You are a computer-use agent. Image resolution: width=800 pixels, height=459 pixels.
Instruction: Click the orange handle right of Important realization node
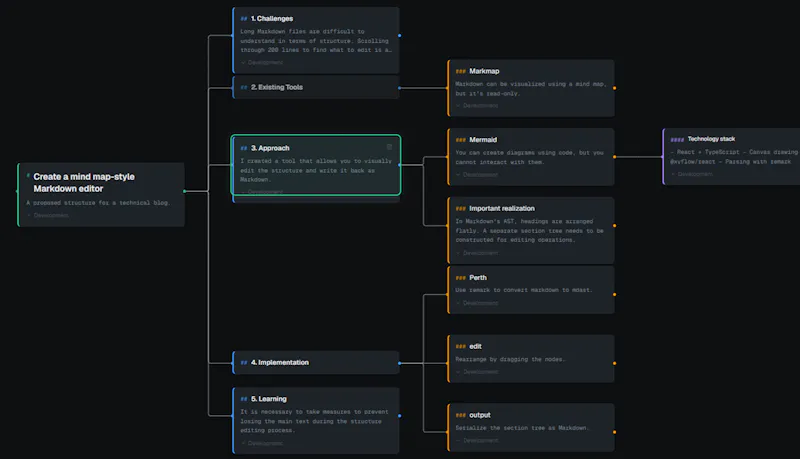(614, 225)
